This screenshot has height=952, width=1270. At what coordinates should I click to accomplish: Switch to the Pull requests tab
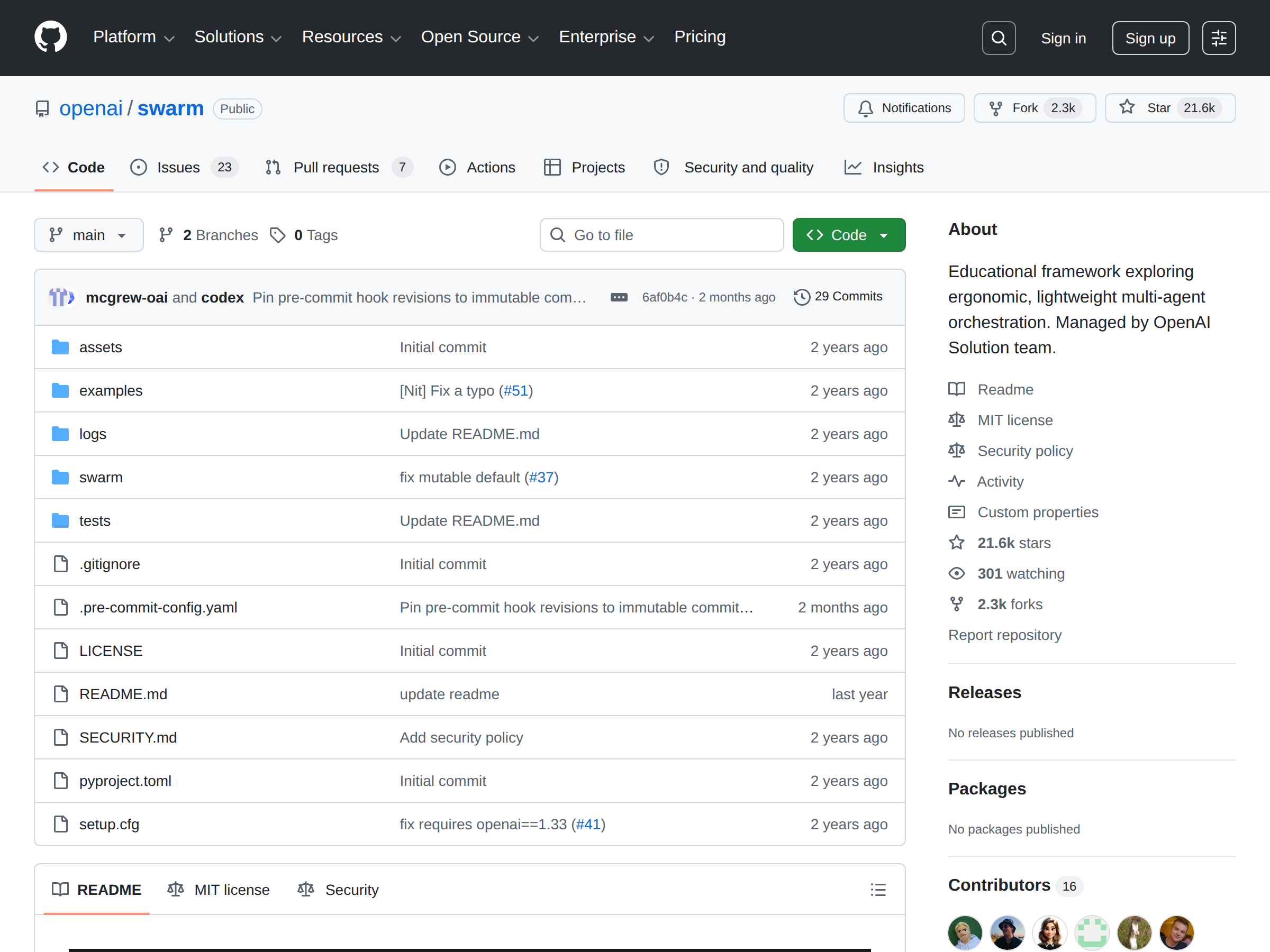pyautogui.click(x=339, y=168)
